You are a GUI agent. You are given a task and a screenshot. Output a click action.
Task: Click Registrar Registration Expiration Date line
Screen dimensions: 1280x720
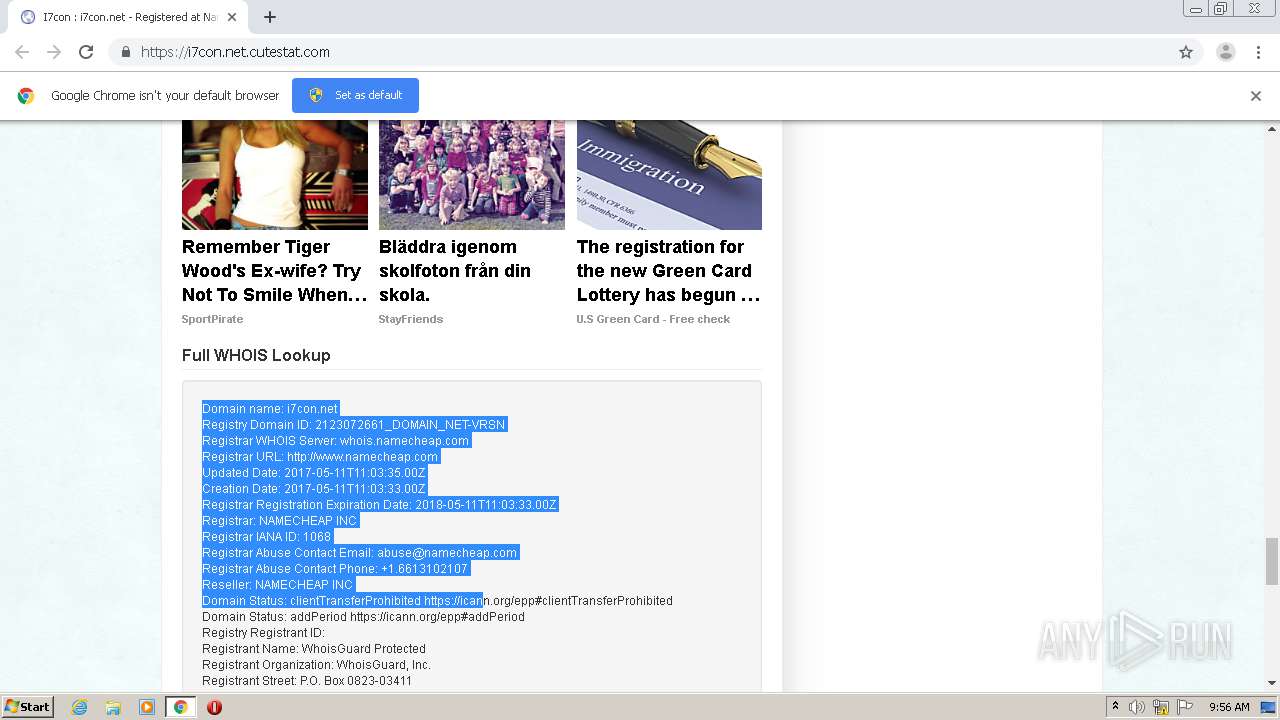[x=379, y=504]
